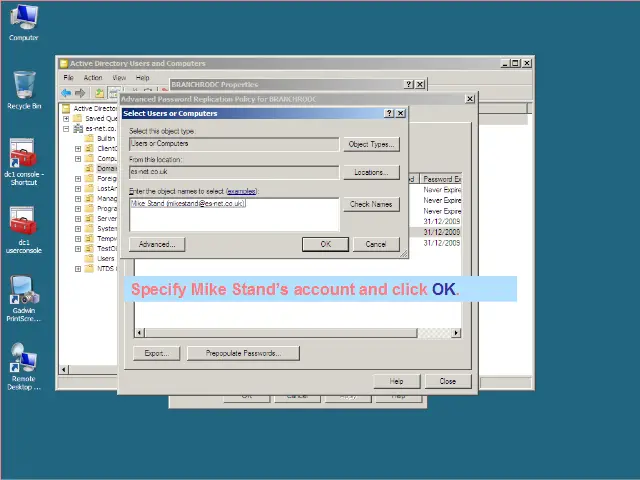This screenshot has height=480, width=640.
Task: Expand the NTDS tree node
Action: pyautogui.click(x=78, y=268)
